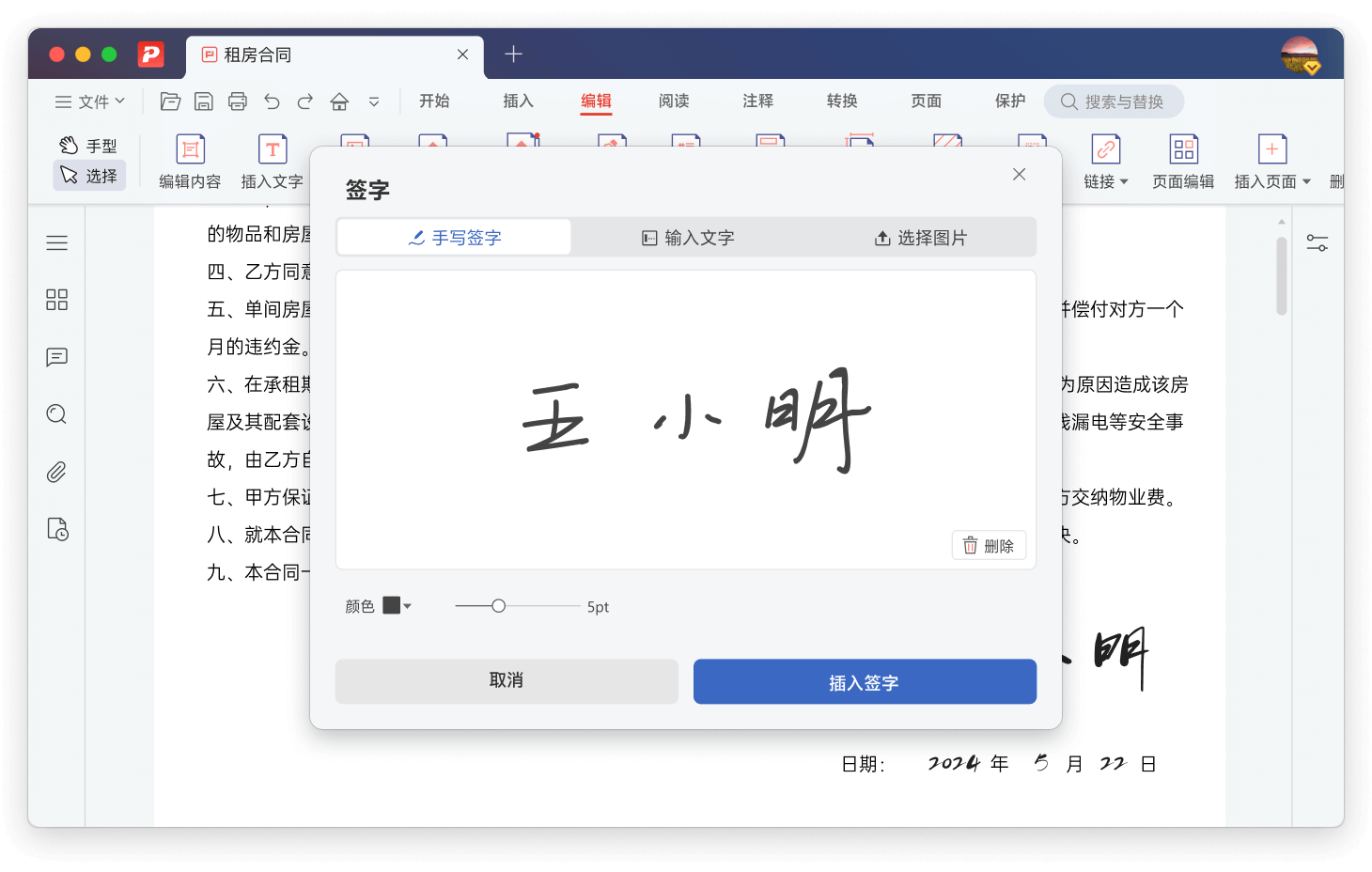Click the 5pt thickness value
Viewport: 1372px width, 872px height.
tap(598, 607)
